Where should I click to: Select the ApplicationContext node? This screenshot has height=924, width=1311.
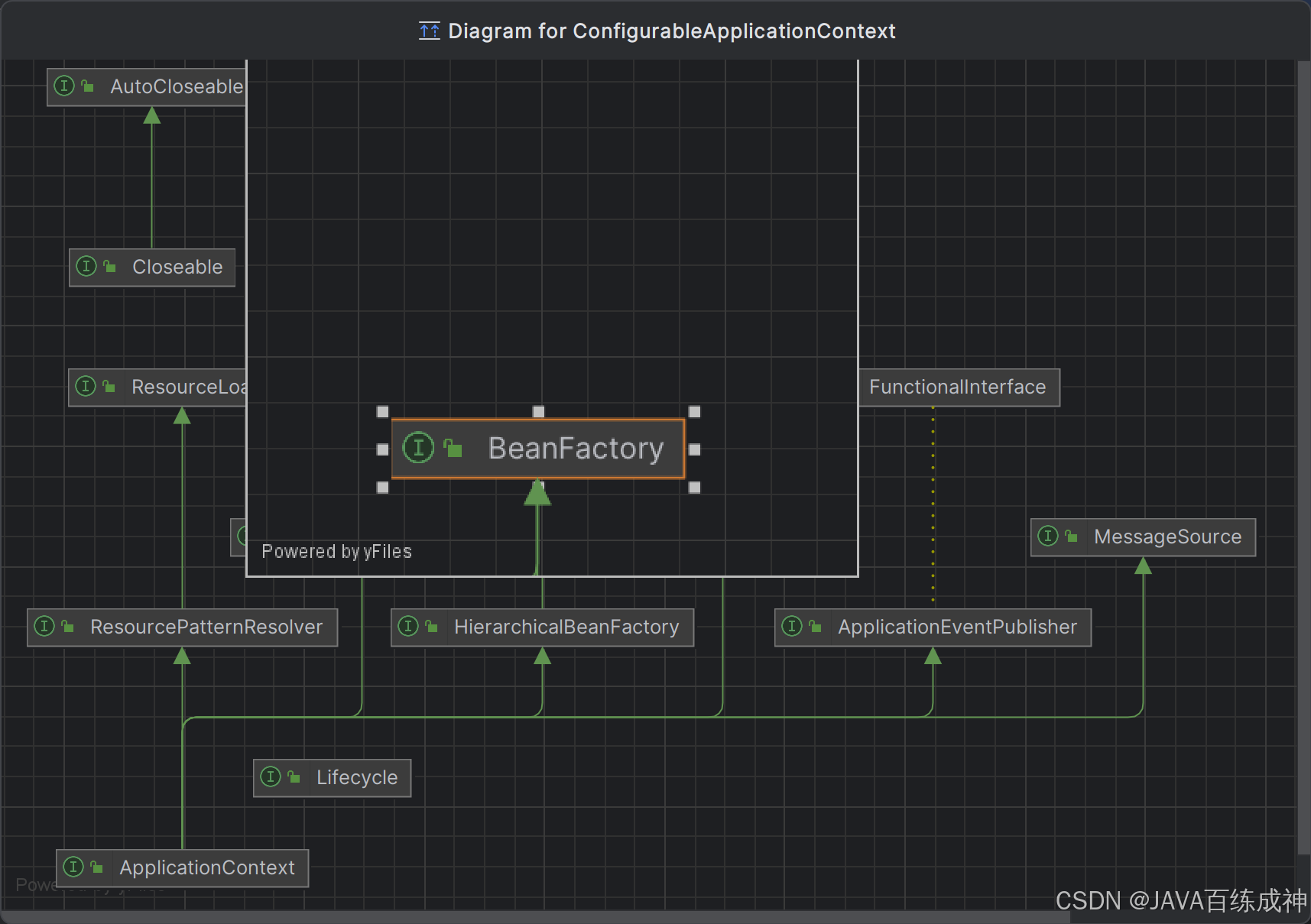[182, 867]
